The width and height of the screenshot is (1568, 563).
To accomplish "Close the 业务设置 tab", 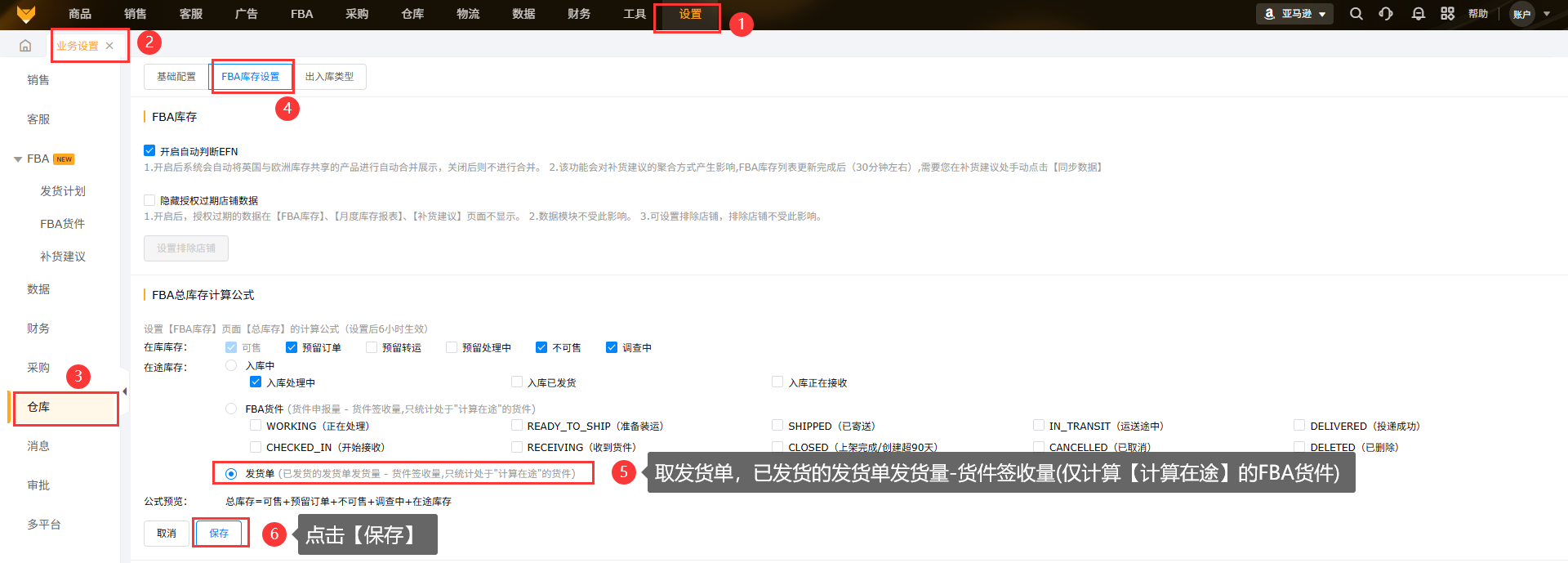I will tap(109, 46).
